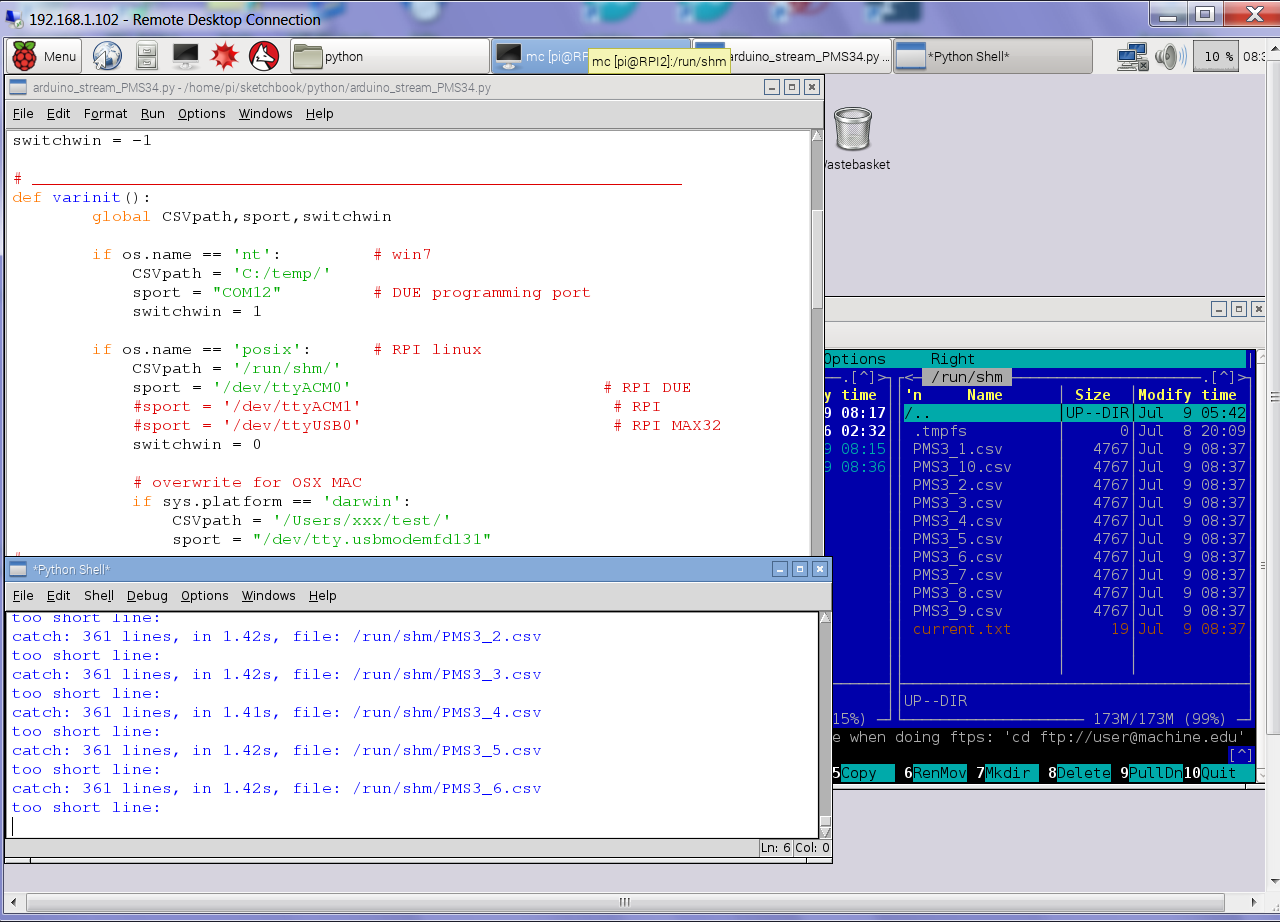Open the Wolfram wolf icon
Screen dimensions: 1280x922
coord(264,56)
